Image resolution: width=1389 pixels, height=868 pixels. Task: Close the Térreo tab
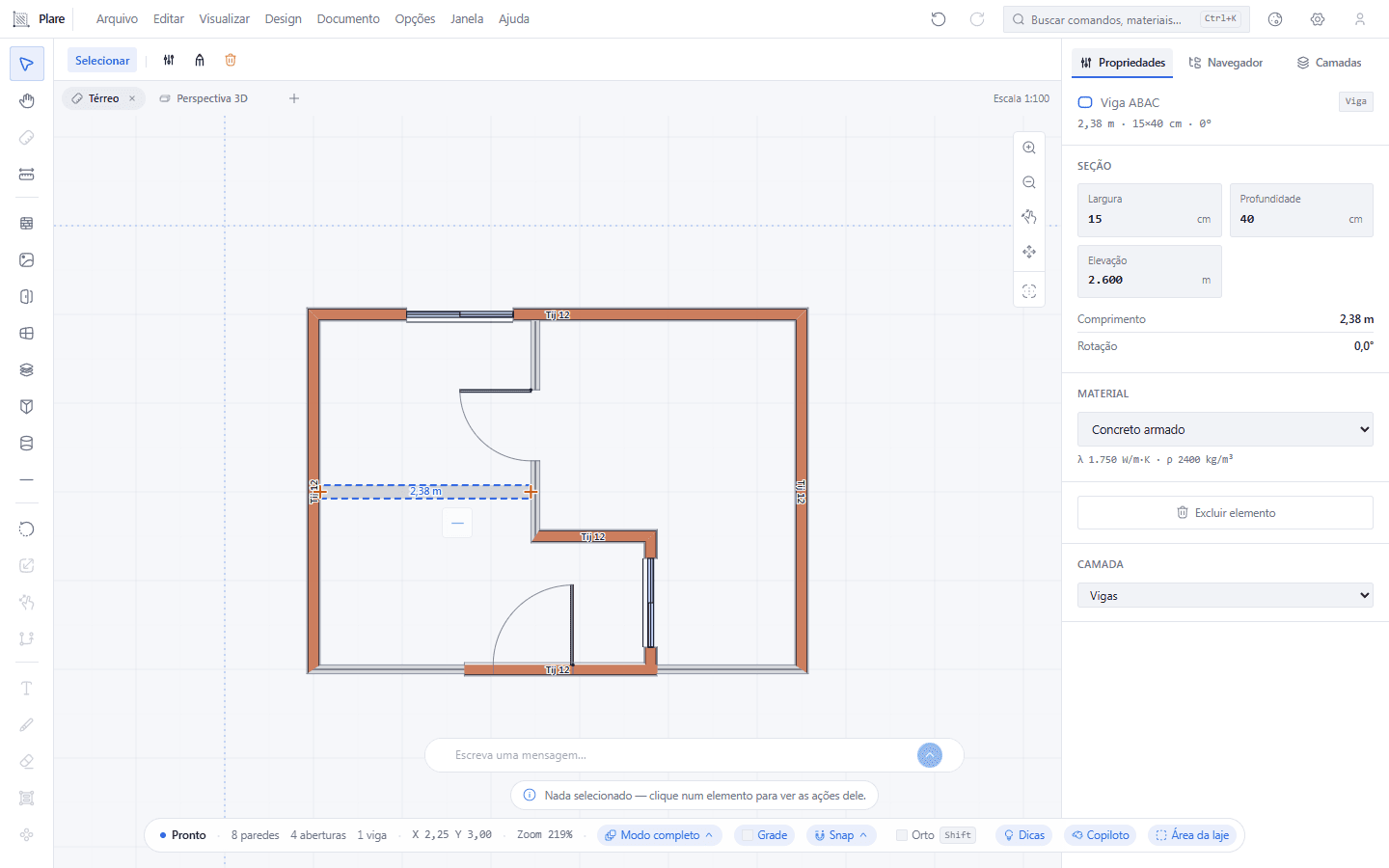coord(132,98)
